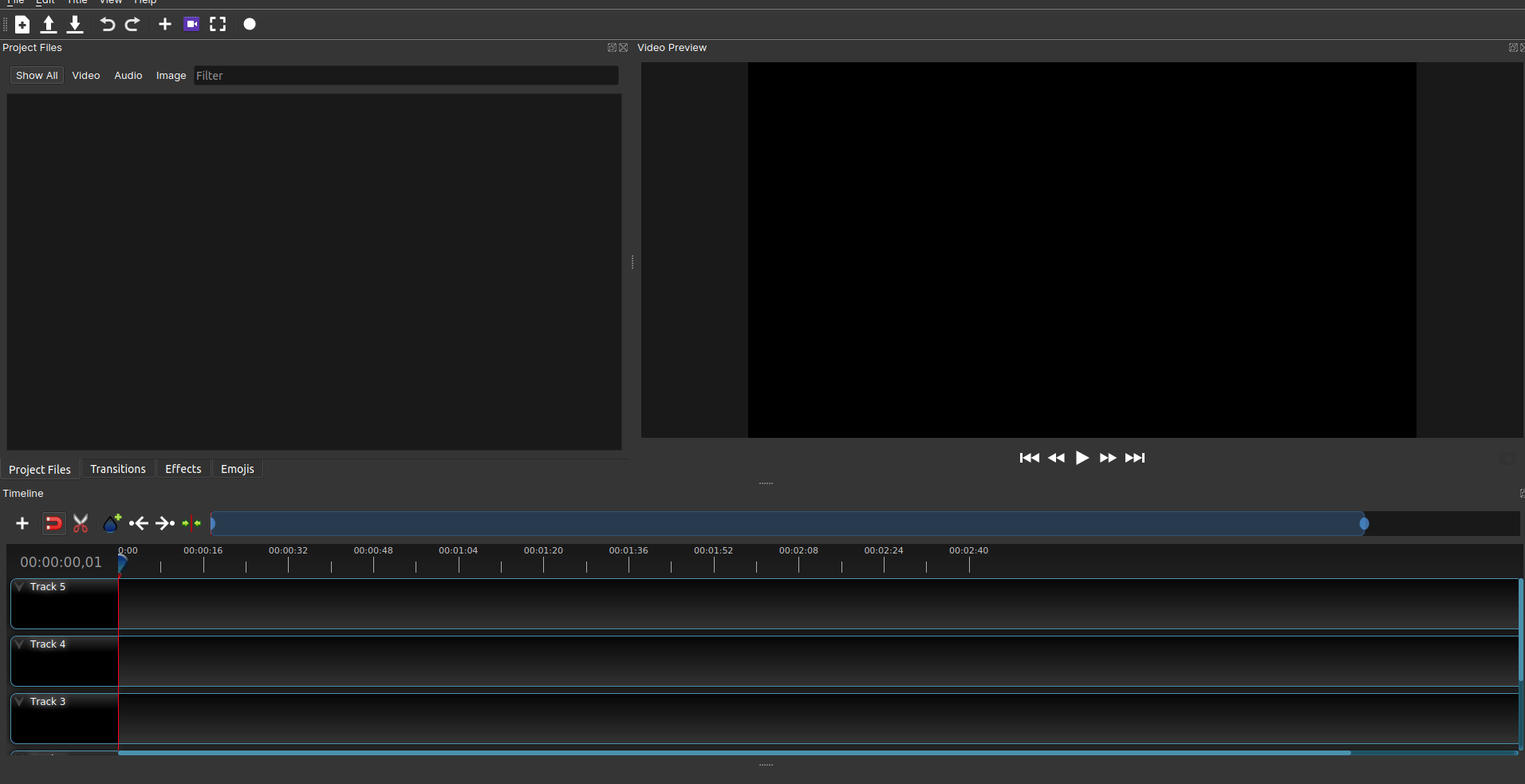
Task: Select the Choose Profile video icon
Action: 191,24
